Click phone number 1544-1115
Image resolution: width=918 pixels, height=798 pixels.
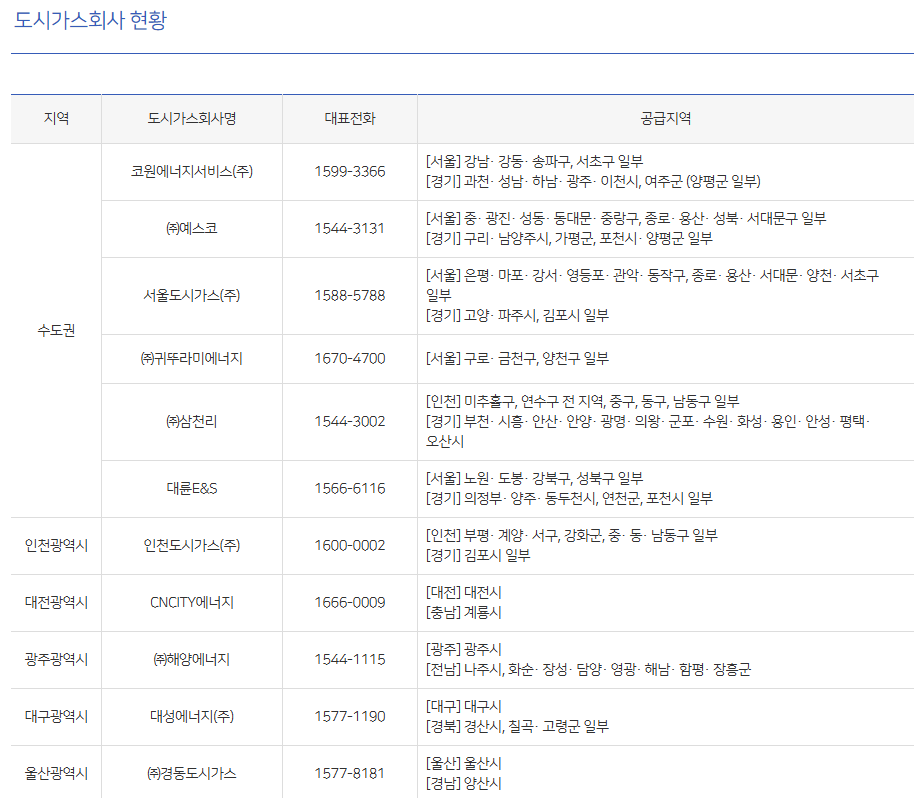350,659
